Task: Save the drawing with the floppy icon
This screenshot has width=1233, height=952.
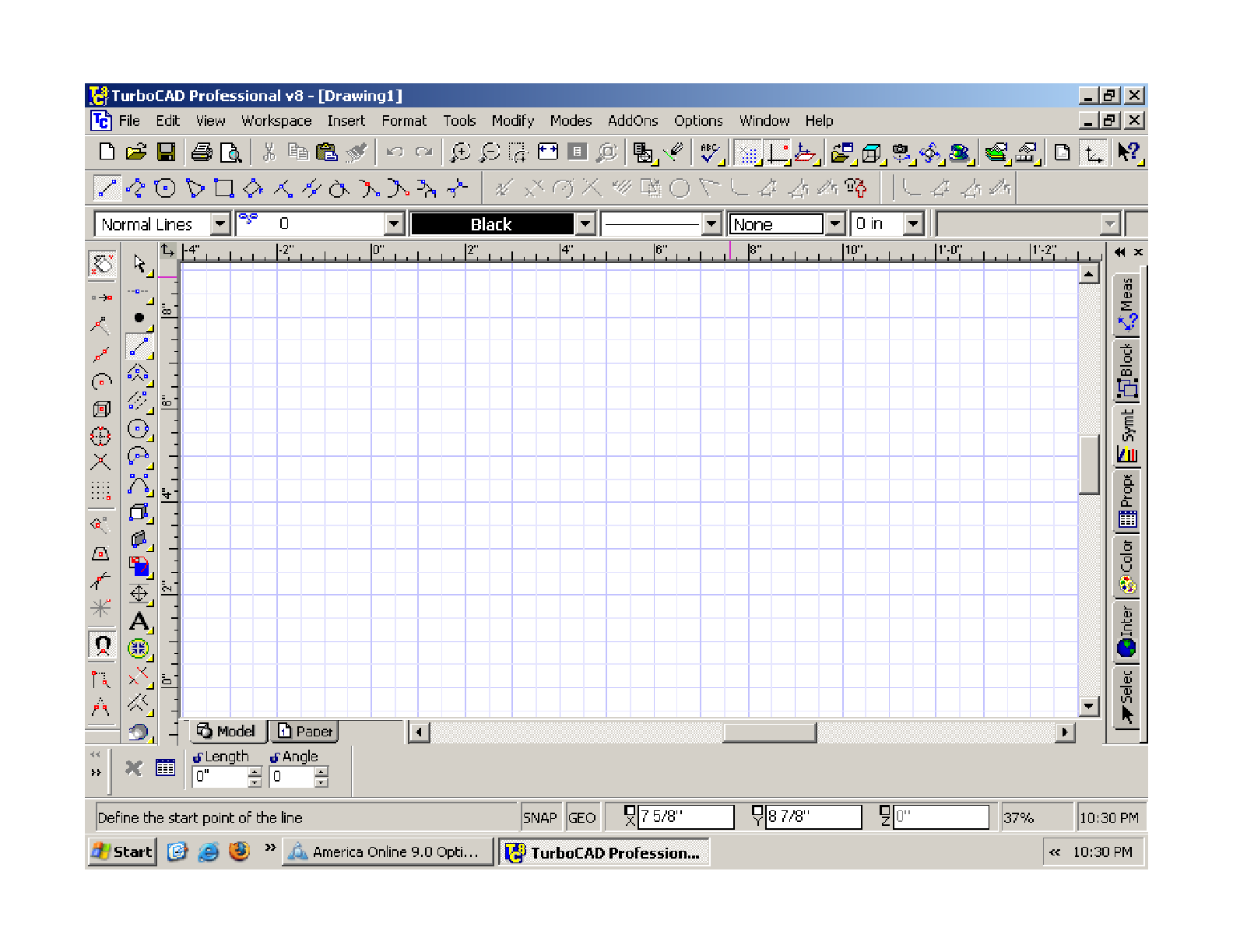Action: 166,152
